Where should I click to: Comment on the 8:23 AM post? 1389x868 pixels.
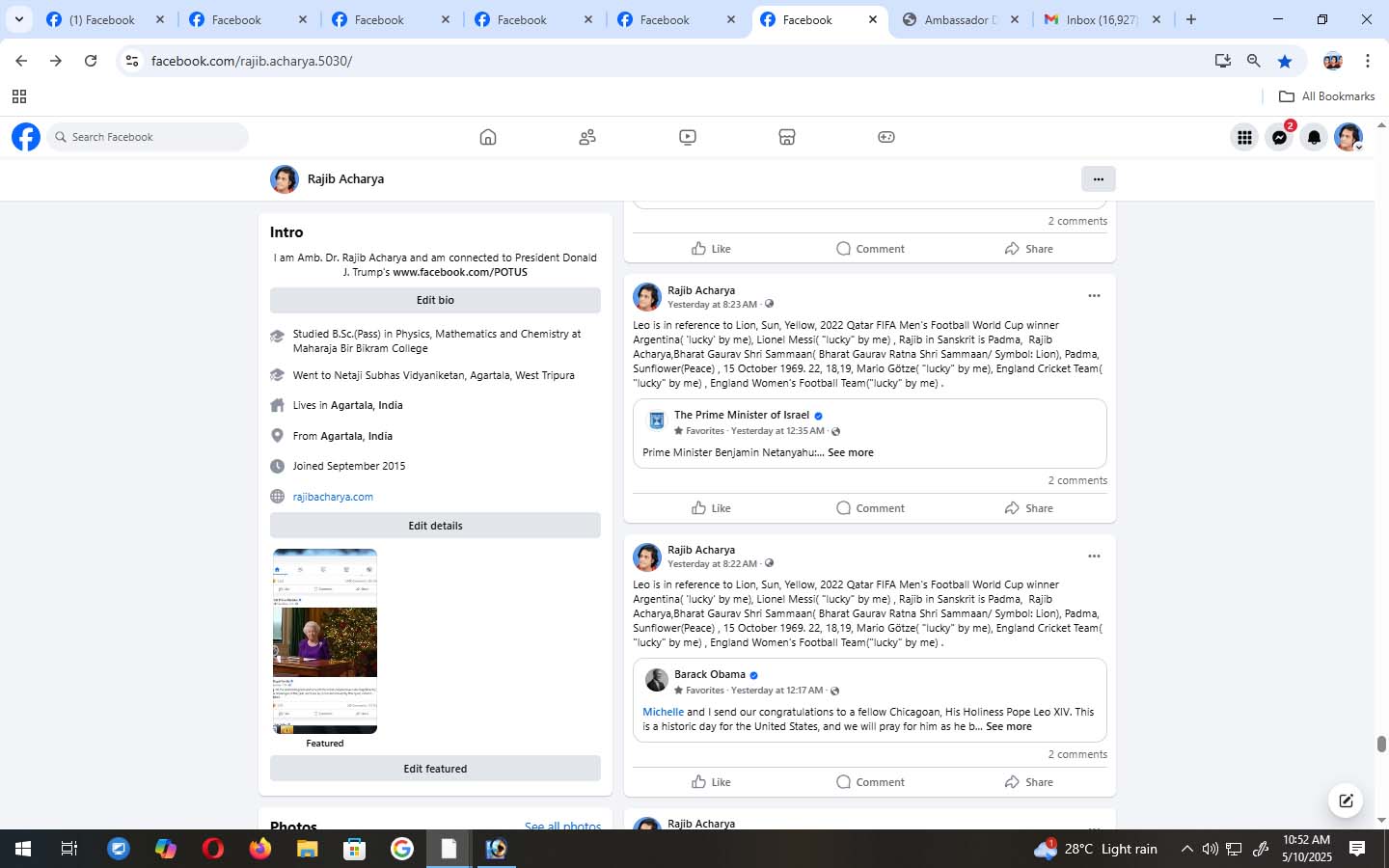coord(870,508)
